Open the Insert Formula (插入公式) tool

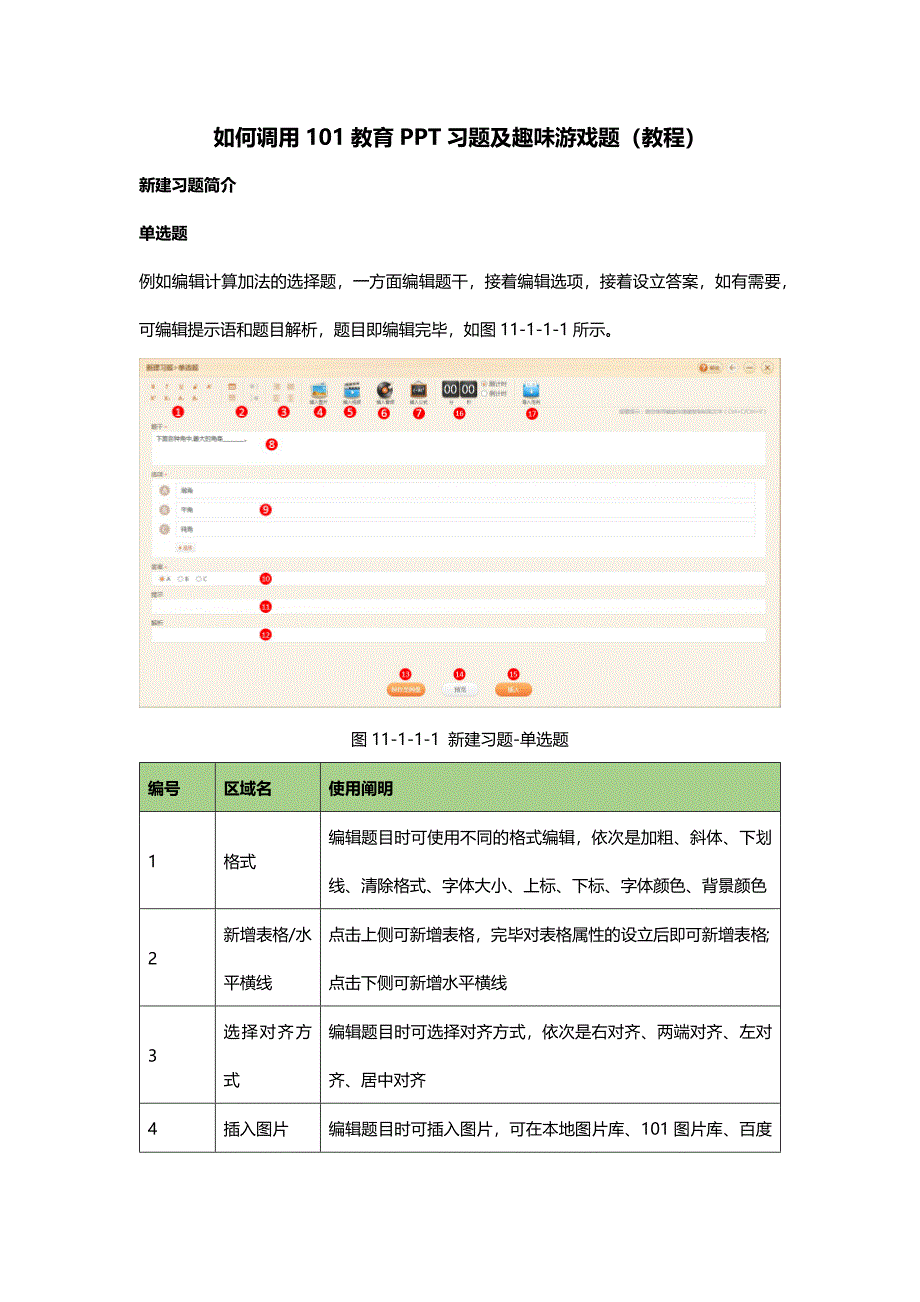tap(417, 390)
